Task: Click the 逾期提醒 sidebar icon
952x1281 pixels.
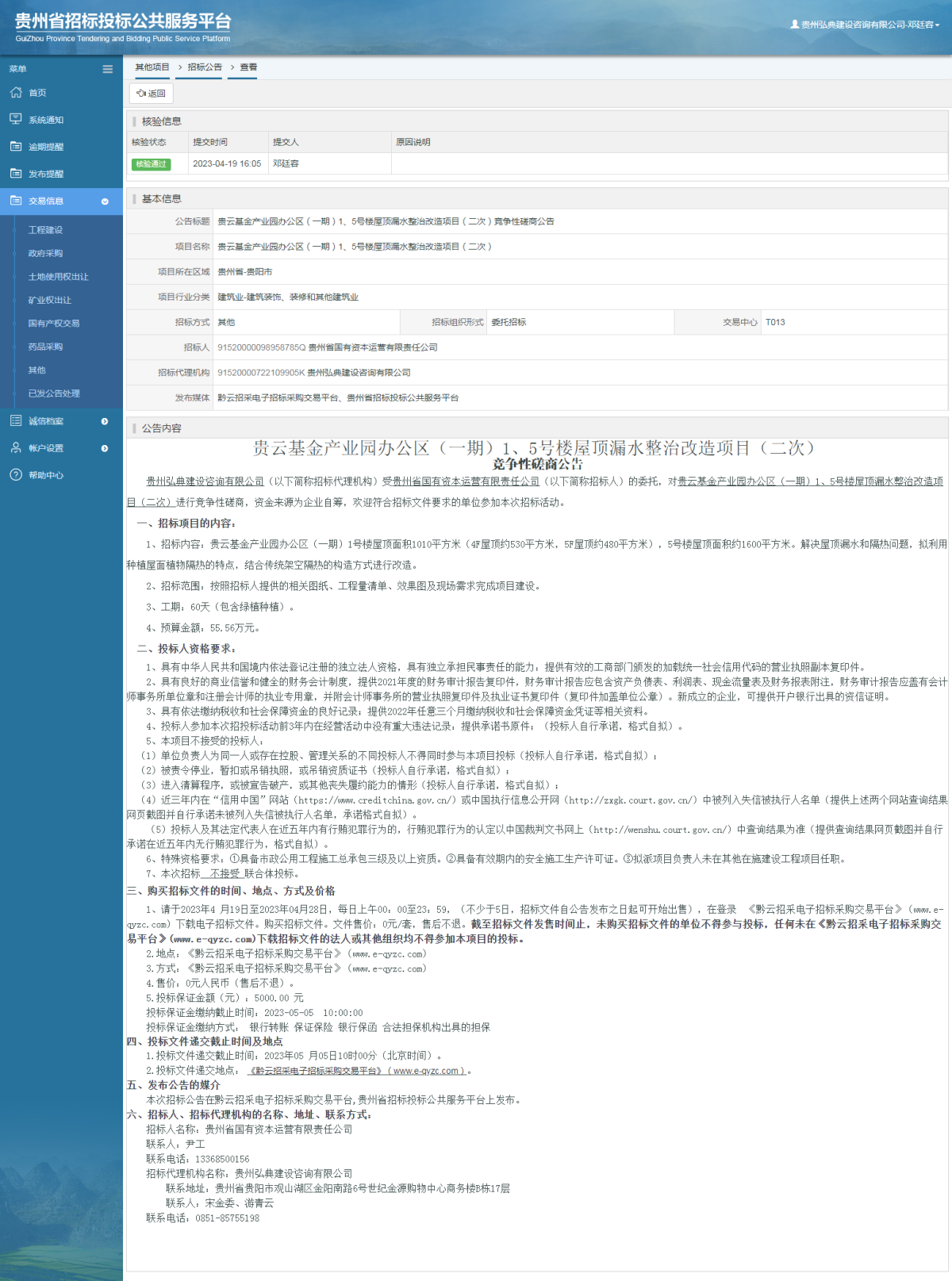Action: [16, 147]
